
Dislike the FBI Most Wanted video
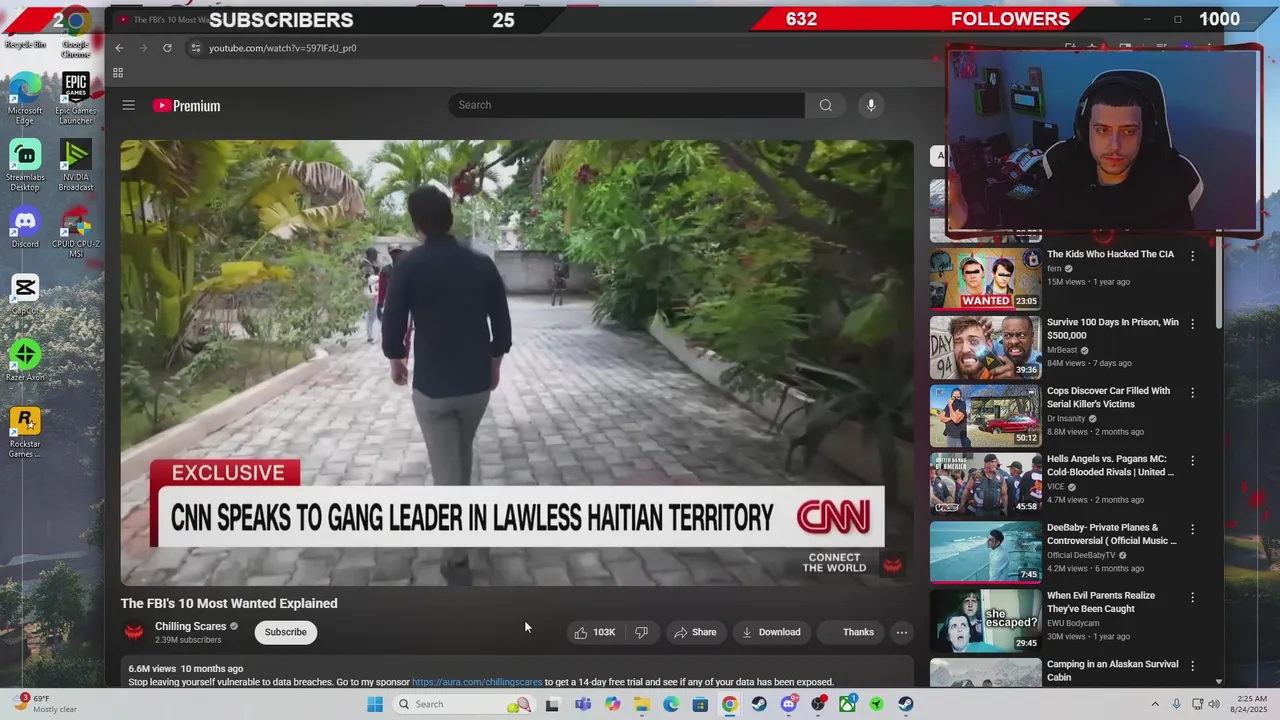point(641,632)
